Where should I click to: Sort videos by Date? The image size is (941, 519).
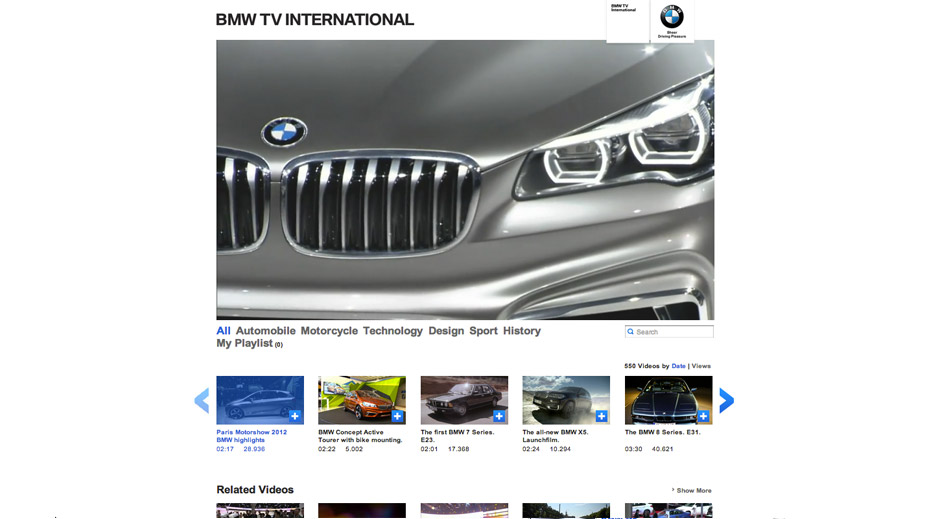coord(678,366)
